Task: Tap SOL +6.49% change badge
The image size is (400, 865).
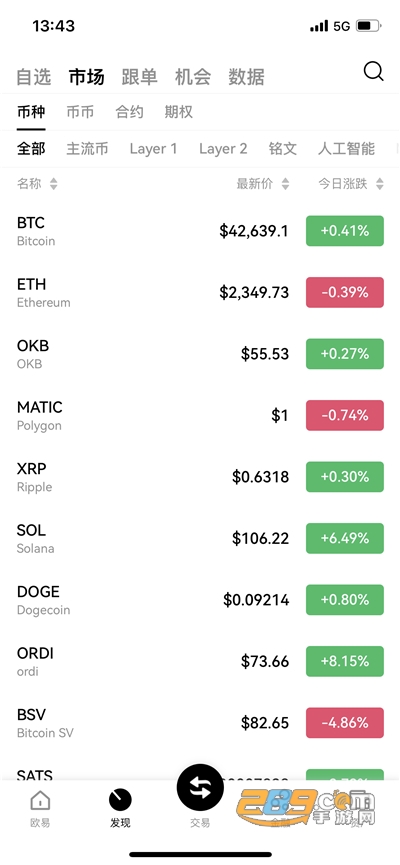Action: click(x=345, y=538)
